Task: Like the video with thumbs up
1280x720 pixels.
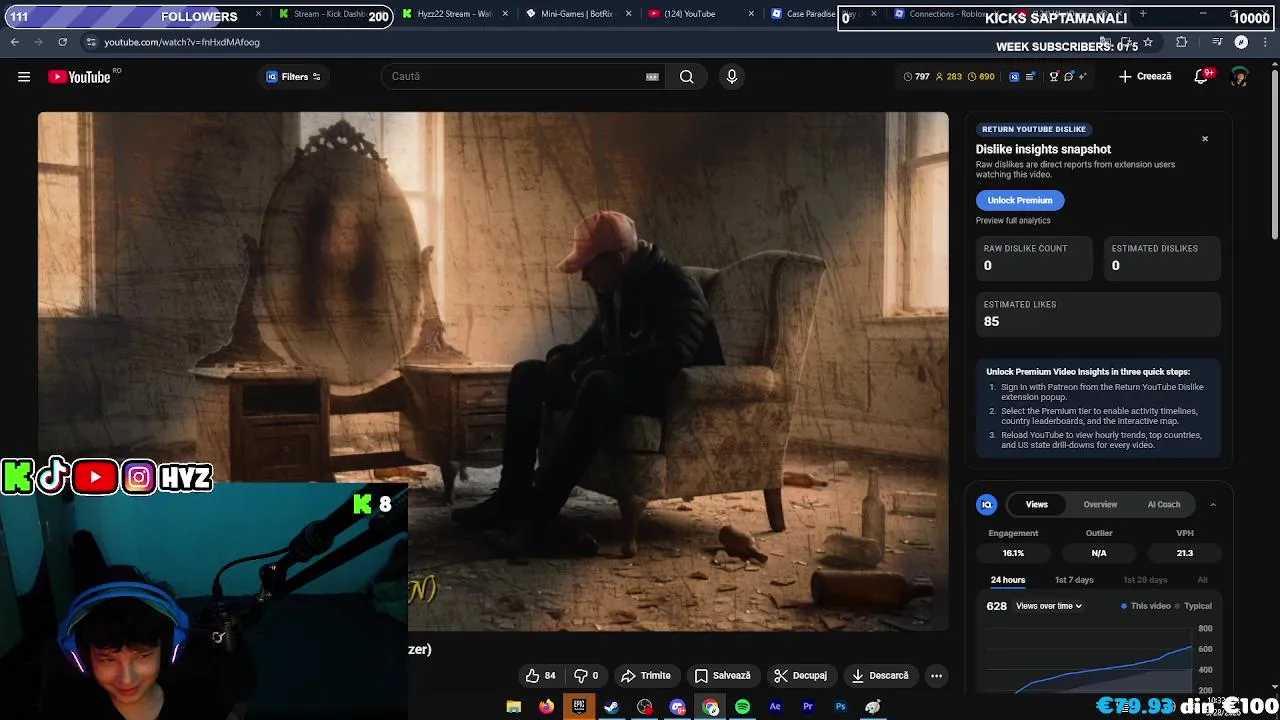Action: (x=541, y=676)
